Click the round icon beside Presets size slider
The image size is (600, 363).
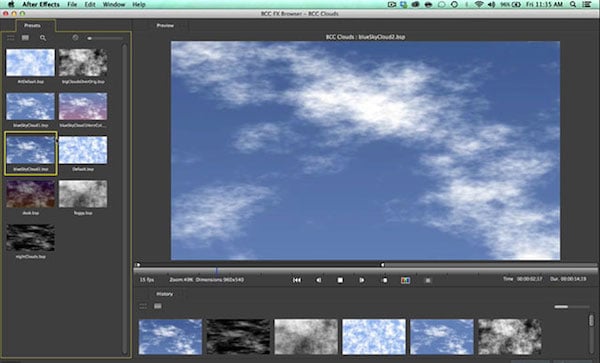[x=75, y=37]
